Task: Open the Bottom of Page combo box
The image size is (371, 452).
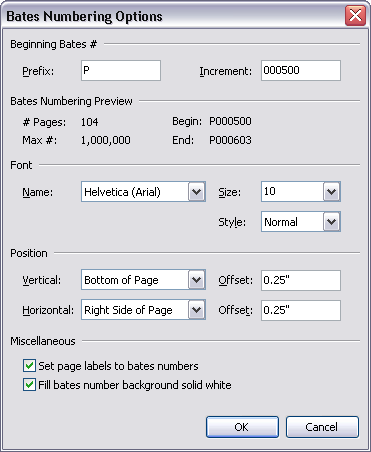Action: (143, 280)
